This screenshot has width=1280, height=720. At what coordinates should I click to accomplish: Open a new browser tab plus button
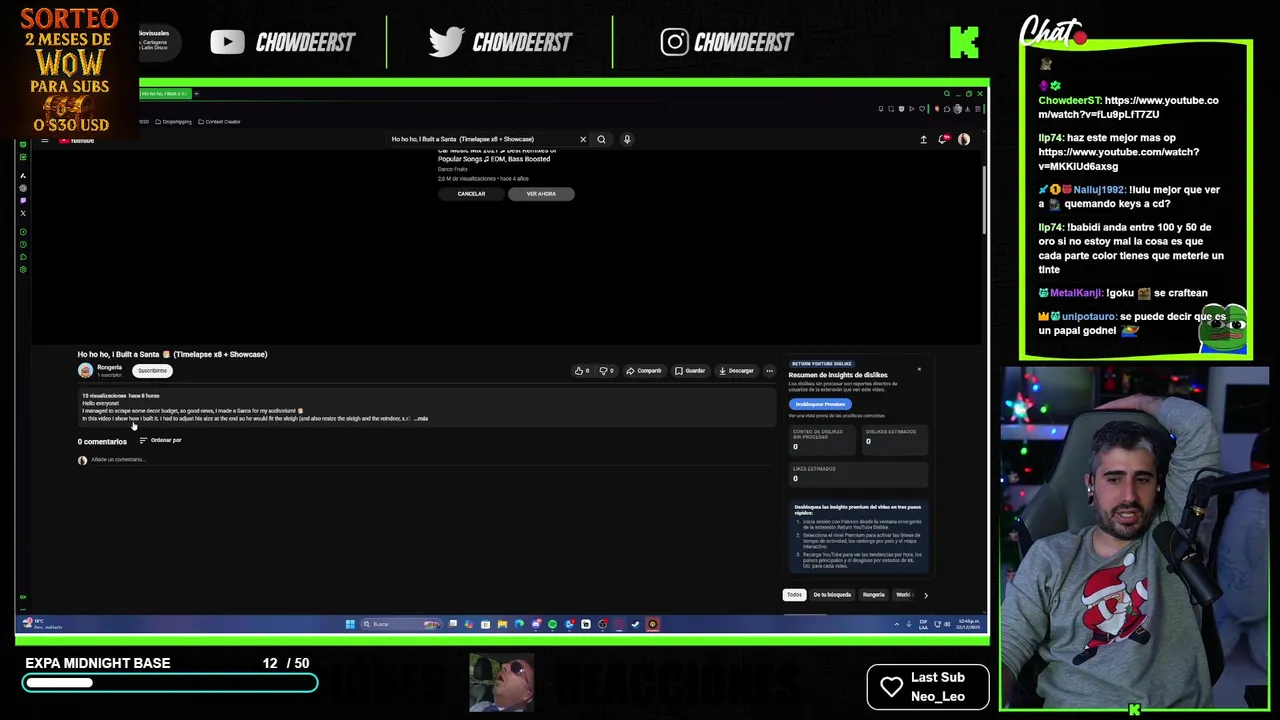[196, 94]
